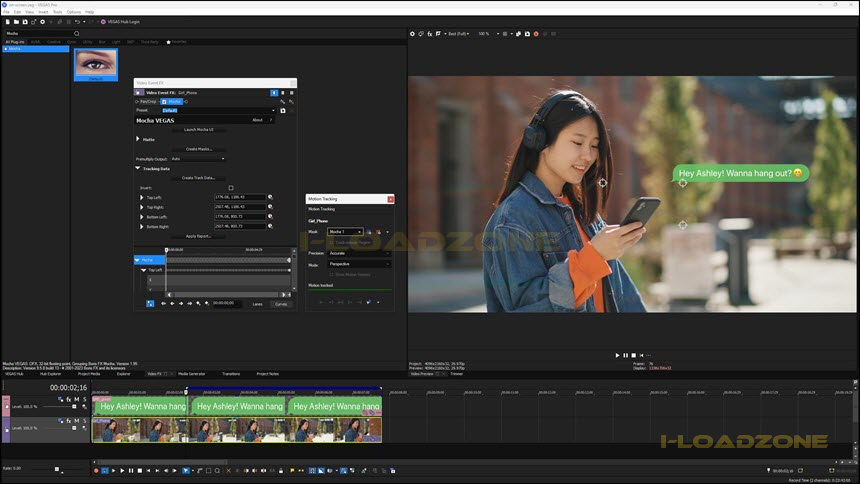Open preview project properties gear icon
860x484 pixels.
(x=412, y=34)
